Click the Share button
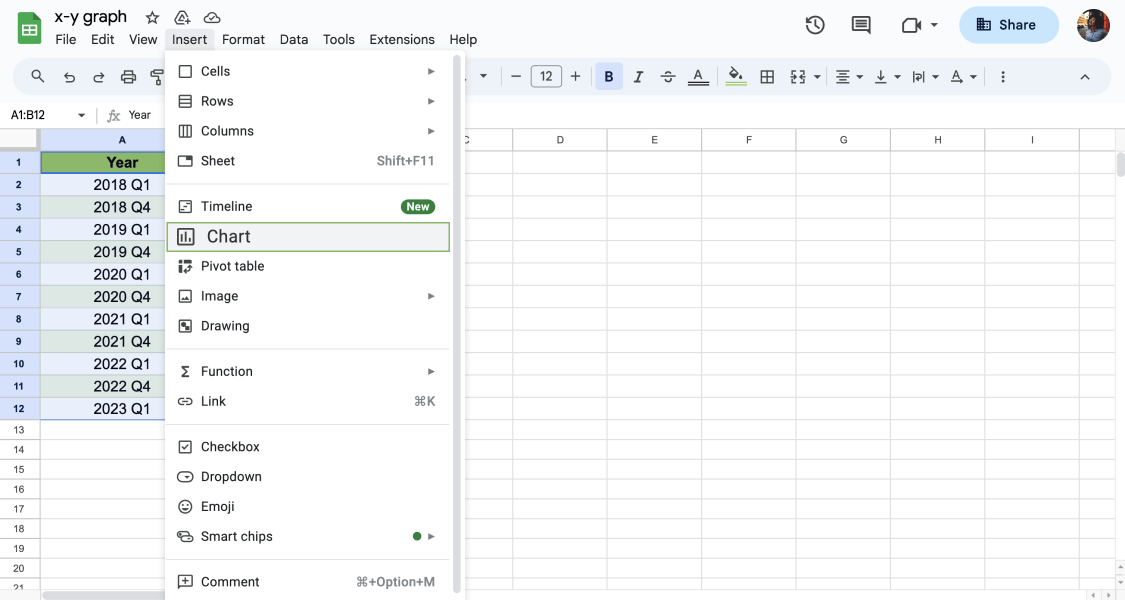Viewport: 1125px width, 600px height. [1008, 24]
